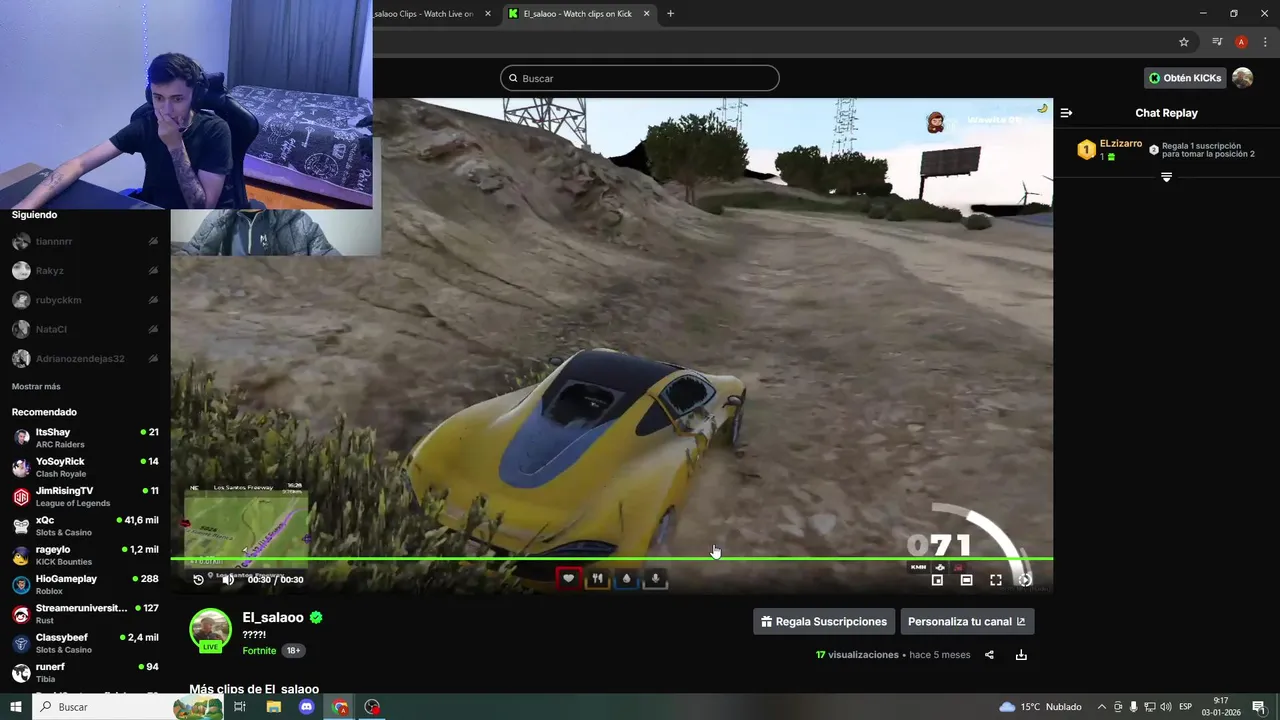The height and width of the screenshot is (720, 1280).
Task: Click Mostrar más in the sidebar
Action: (36, 387)
